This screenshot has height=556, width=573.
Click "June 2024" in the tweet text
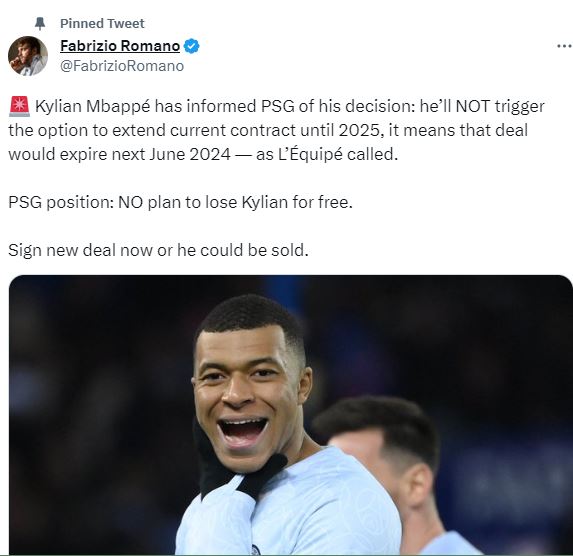point(190,154)
